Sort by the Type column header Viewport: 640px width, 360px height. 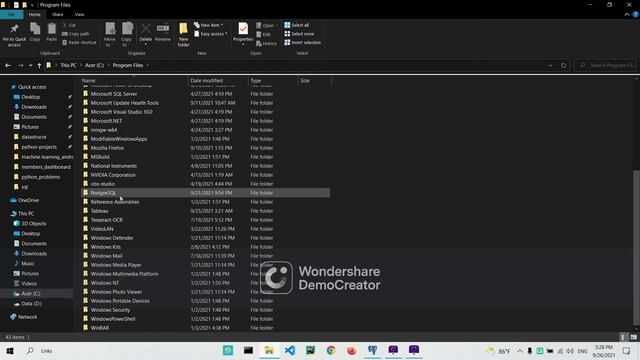(x=273, y=80)
